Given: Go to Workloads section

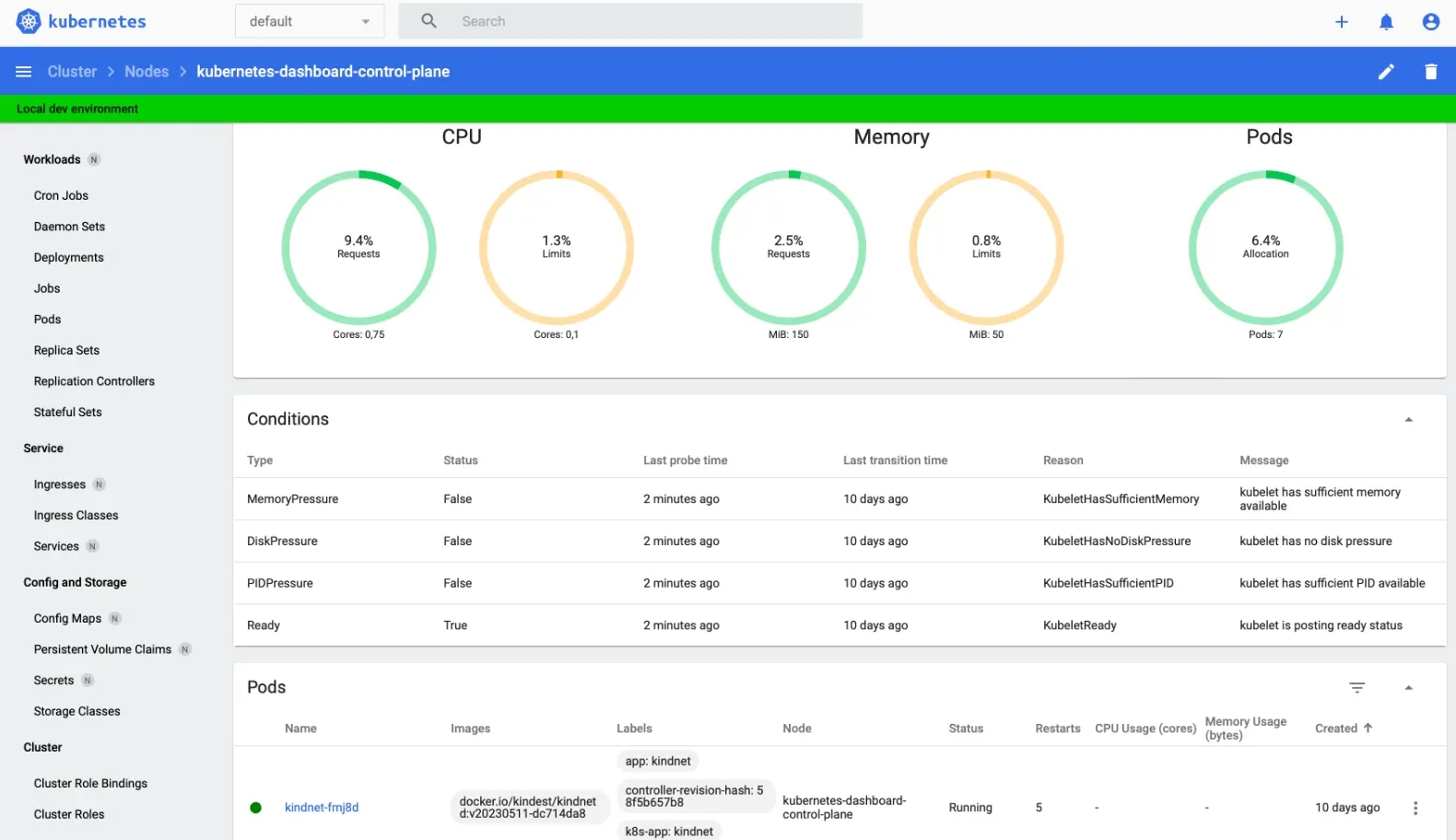Looking at the screenshot, I should (x=52, y=159).
